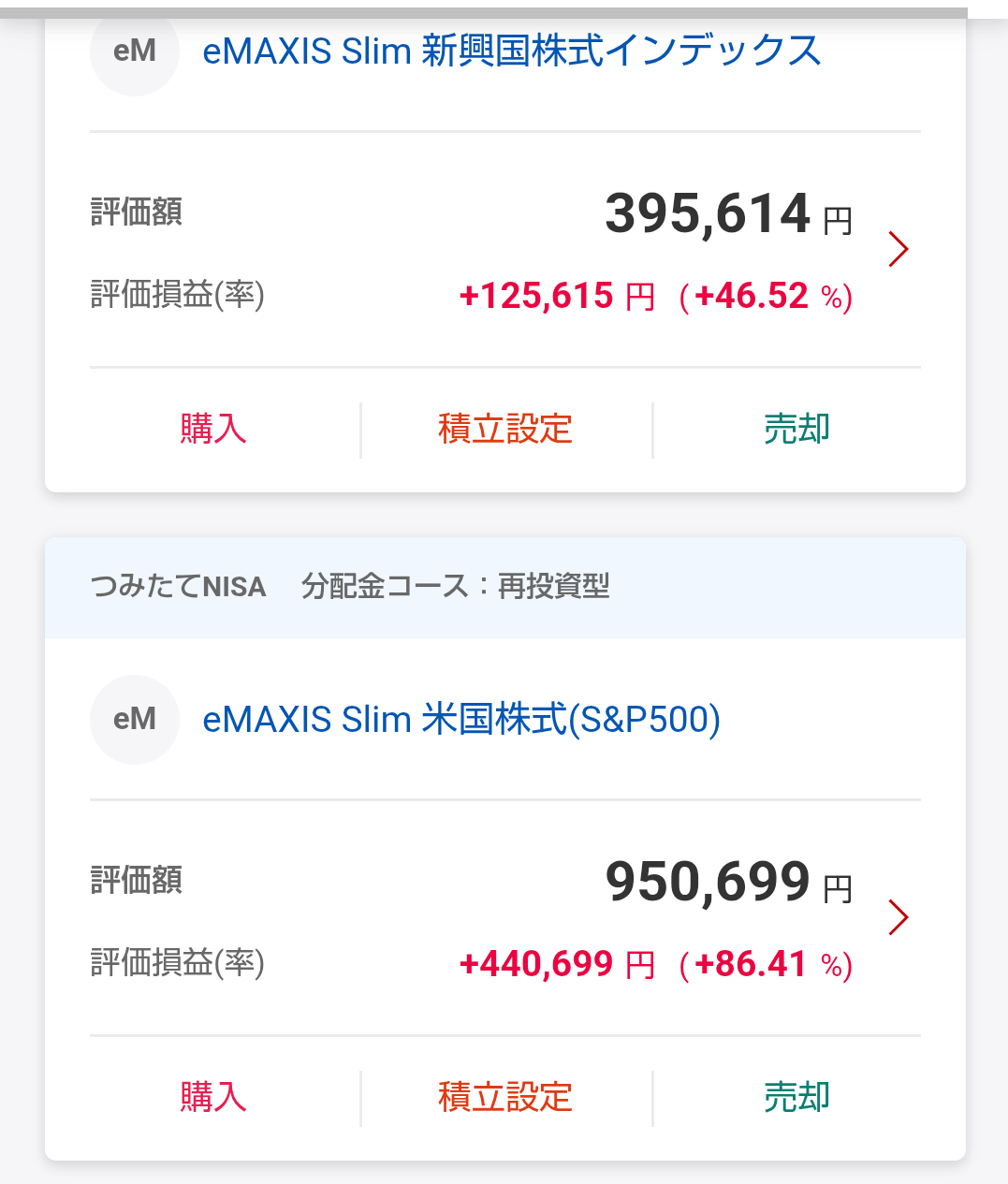Viewport: 1008px width, 1184px height.
Task: Tap 積立設定 for the emerging markets fund
Action: pyautogui.click(x=505, y=429)
